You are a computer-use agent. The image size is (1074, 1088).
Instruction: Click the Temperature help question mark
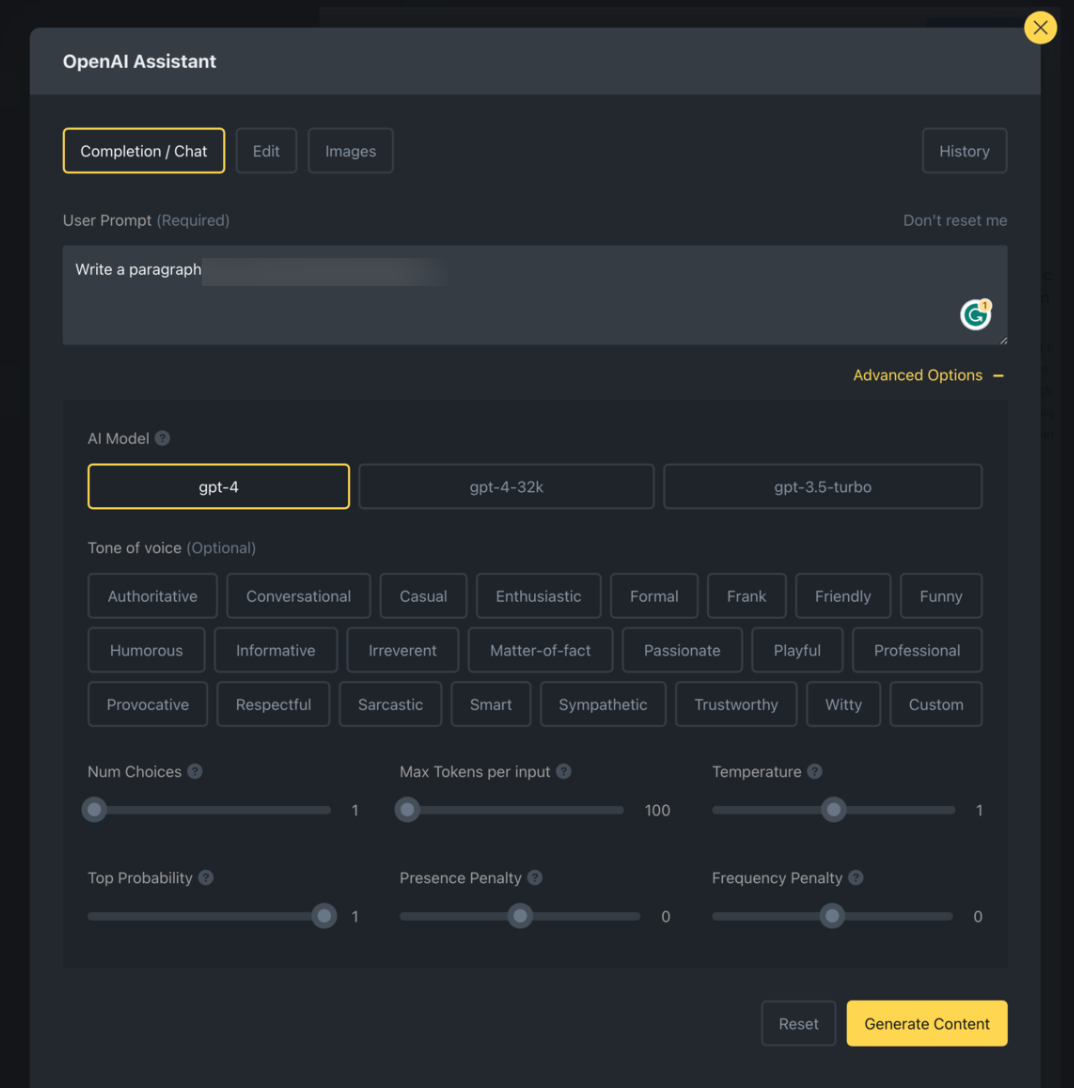coord(815,772)
